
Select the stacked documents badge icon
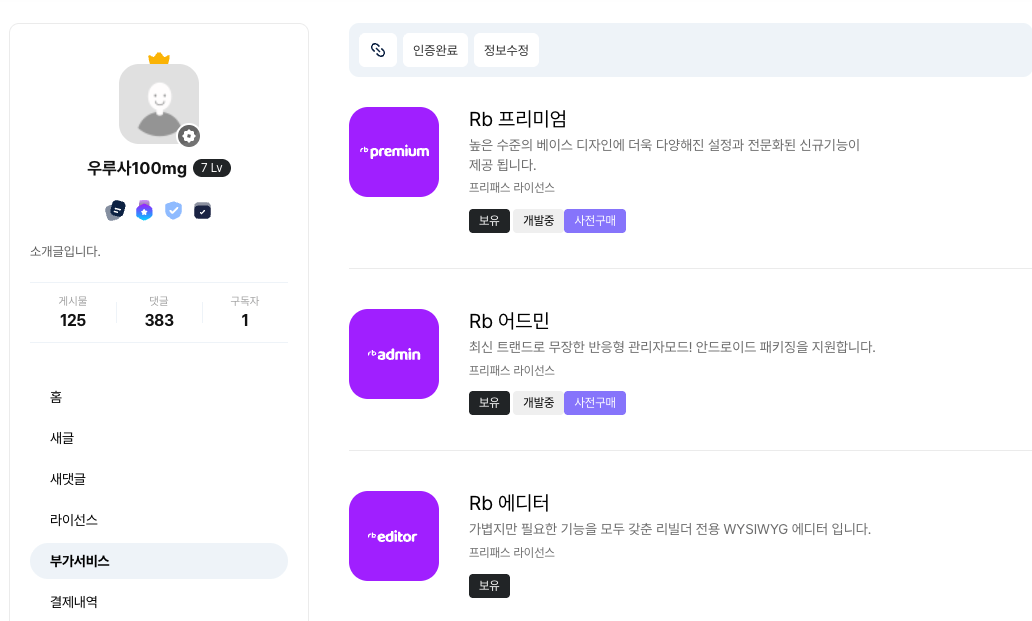click(115, 211)
